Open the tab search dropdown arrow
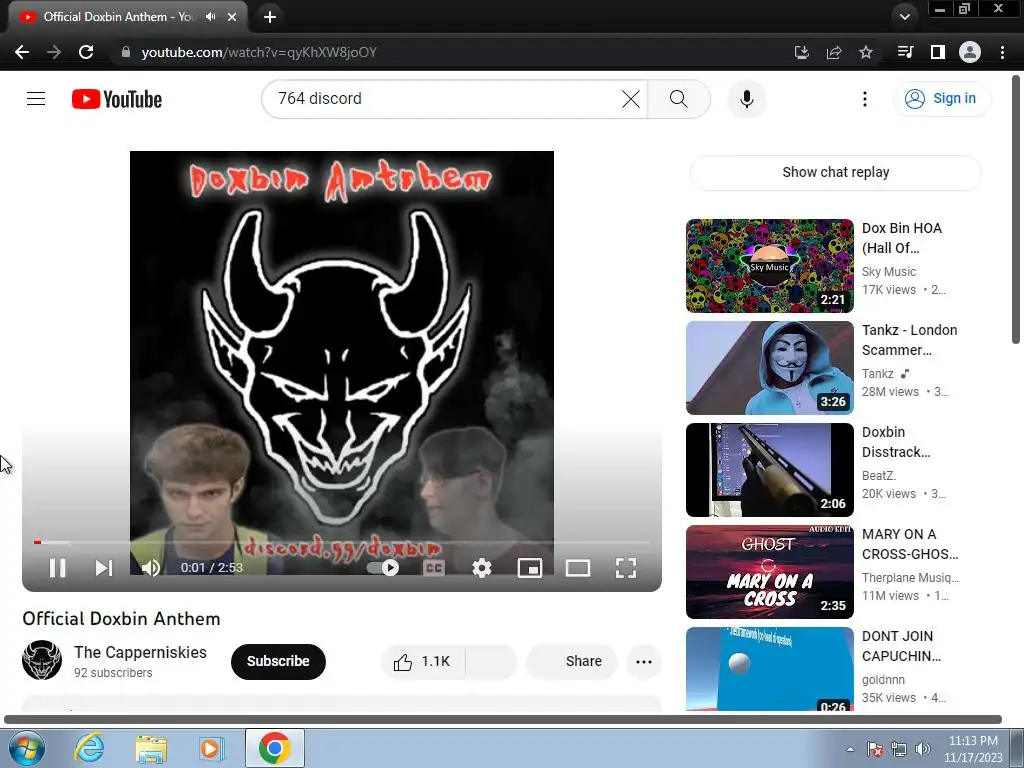The height and width of the screenshot is (768, 1024). [x=904, y=17]
